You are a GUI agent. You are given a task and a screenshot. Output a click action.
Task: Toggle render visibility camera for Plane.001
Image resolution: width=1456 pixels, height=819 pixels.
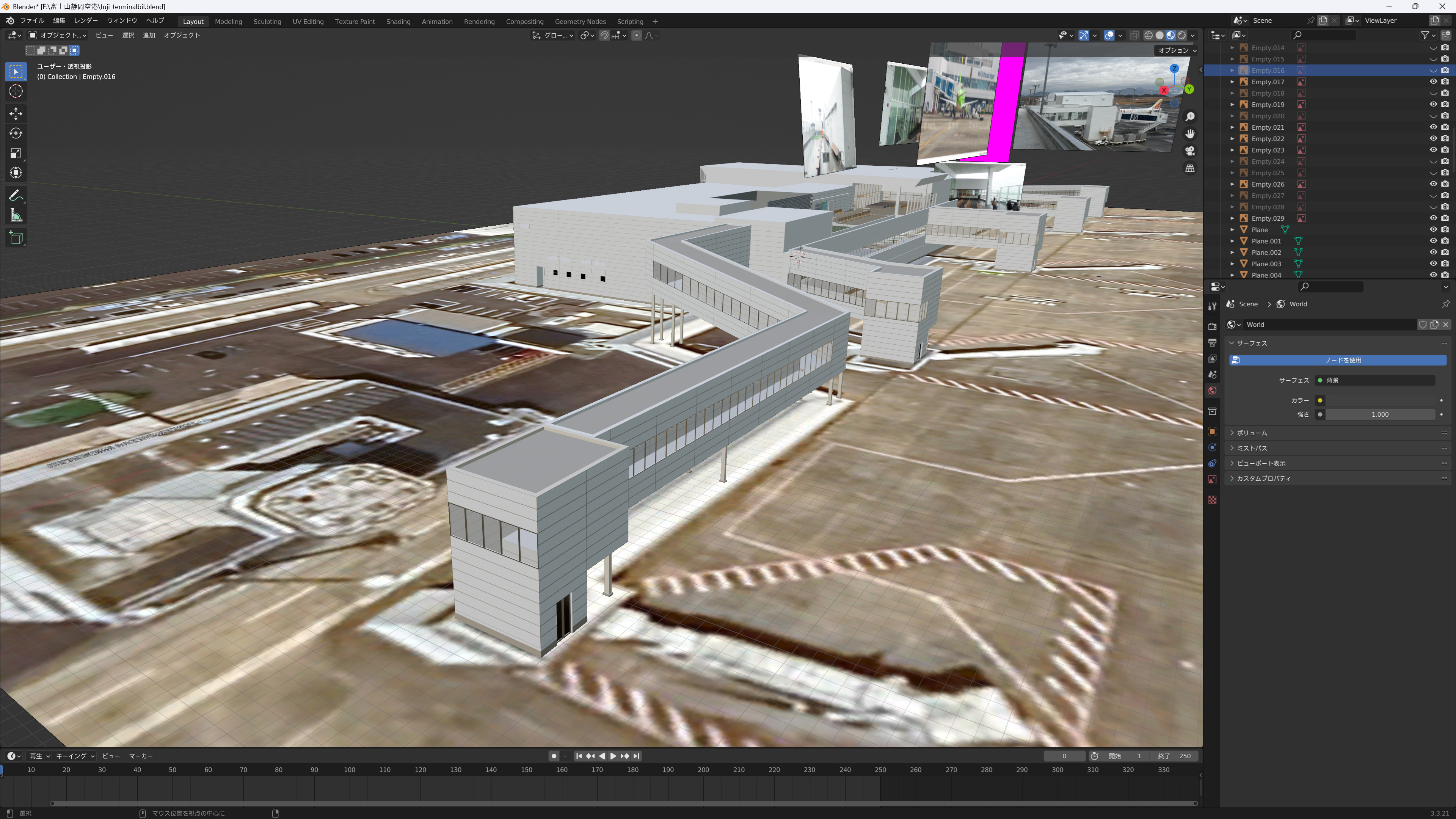tap(1445, 241)
